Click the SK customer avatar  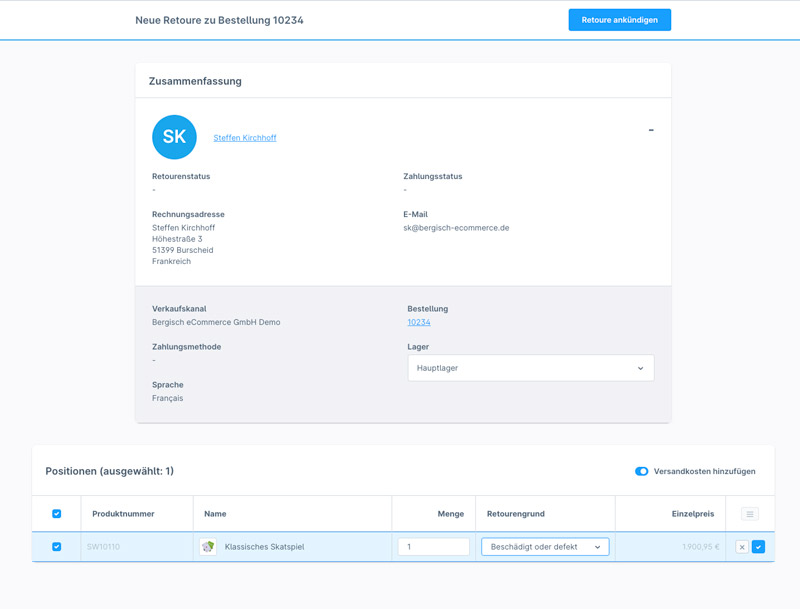pos(174,137)
